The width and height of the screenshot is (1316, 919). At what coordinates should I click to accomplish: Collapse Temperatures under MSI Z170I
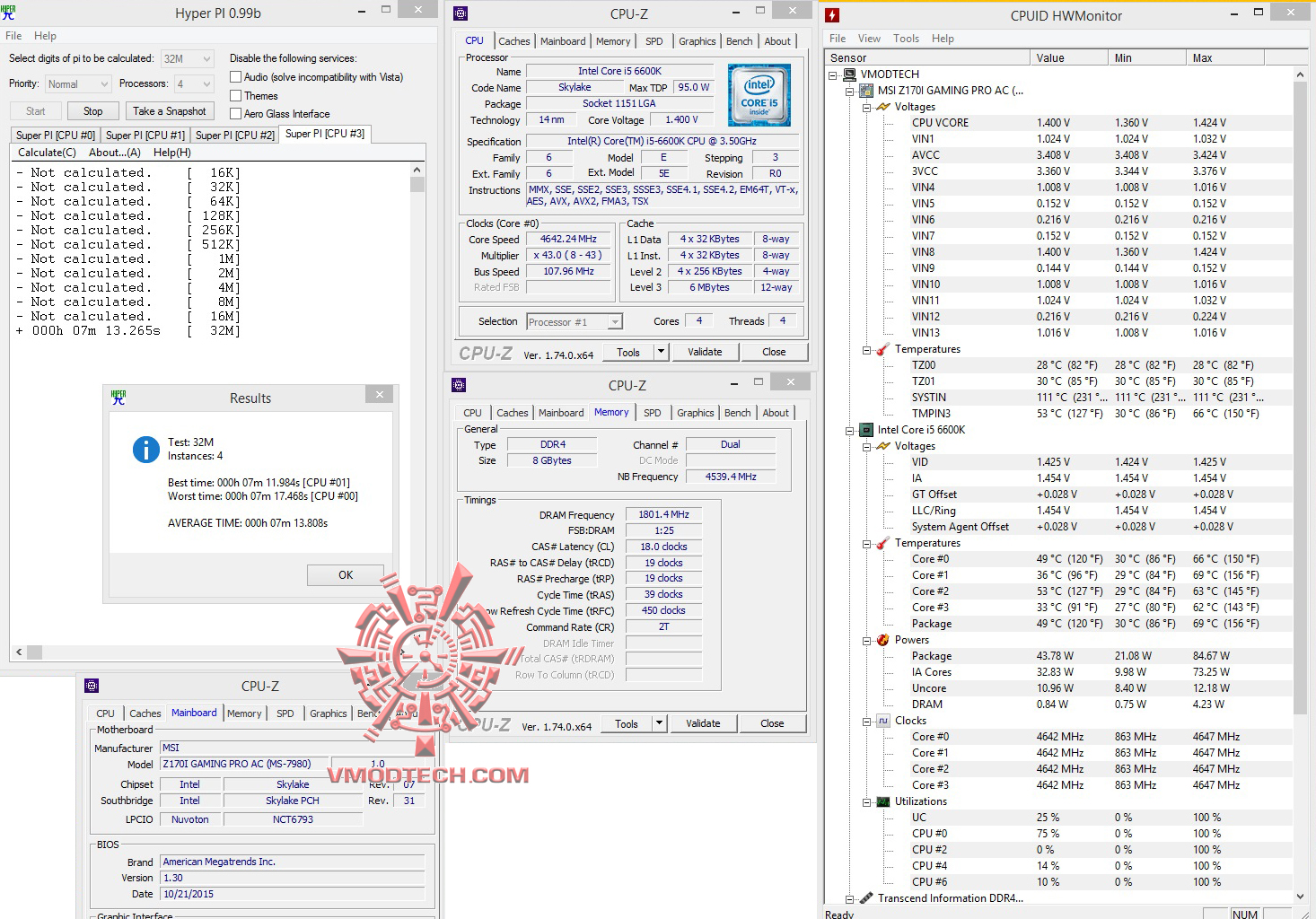866,349
